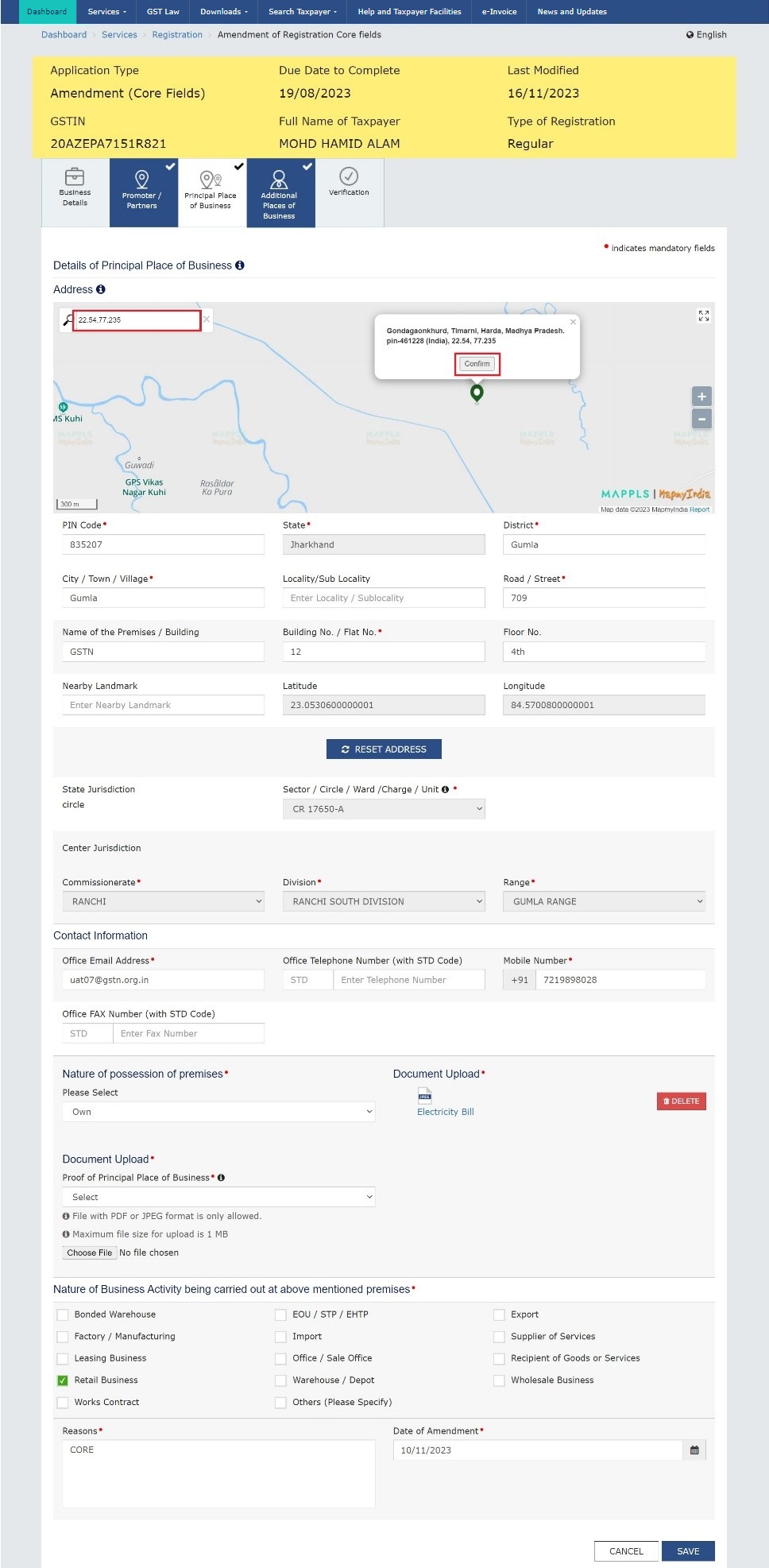Click the green location pin on map

[477, 393]
